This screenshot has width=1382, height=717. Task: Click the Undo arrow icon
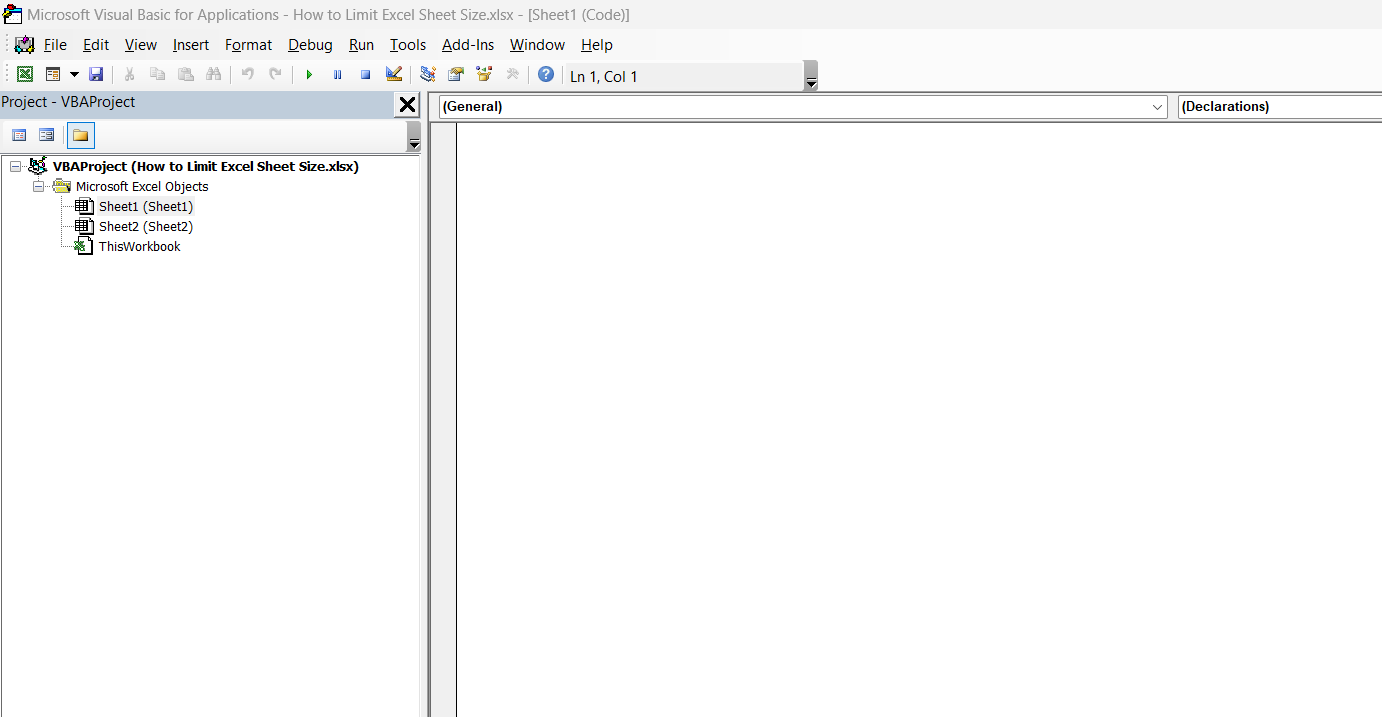[247, 75]
